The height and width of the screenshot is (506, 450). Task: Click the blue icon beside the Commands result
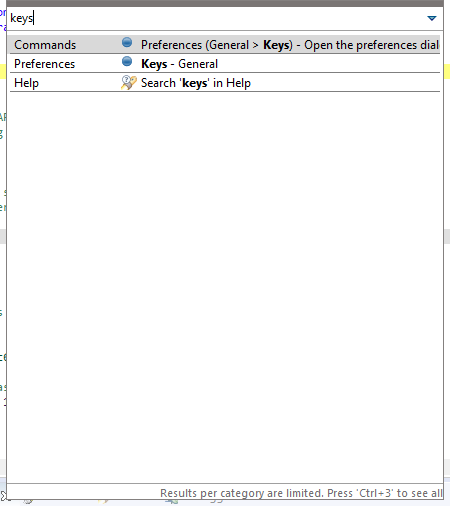pos(127,42)
